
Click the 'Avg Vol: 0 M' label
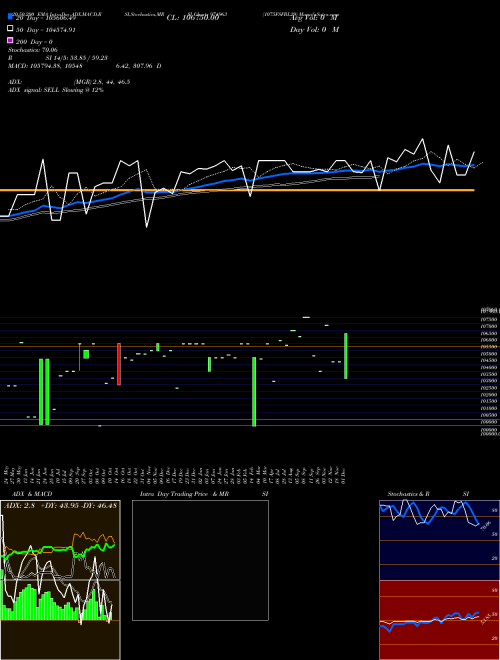314,18
